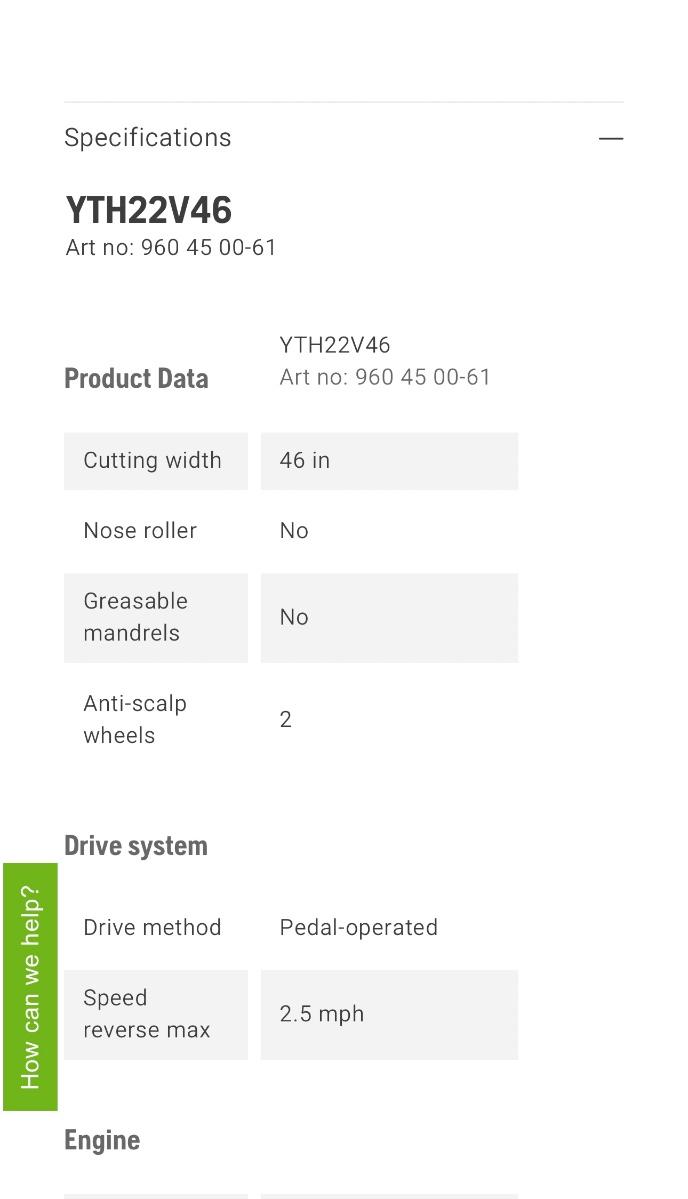Viewport: 688px width, 1199px height.
Task: Select the YTH22V46 column header in table
Action: click(x=335, y=345)
